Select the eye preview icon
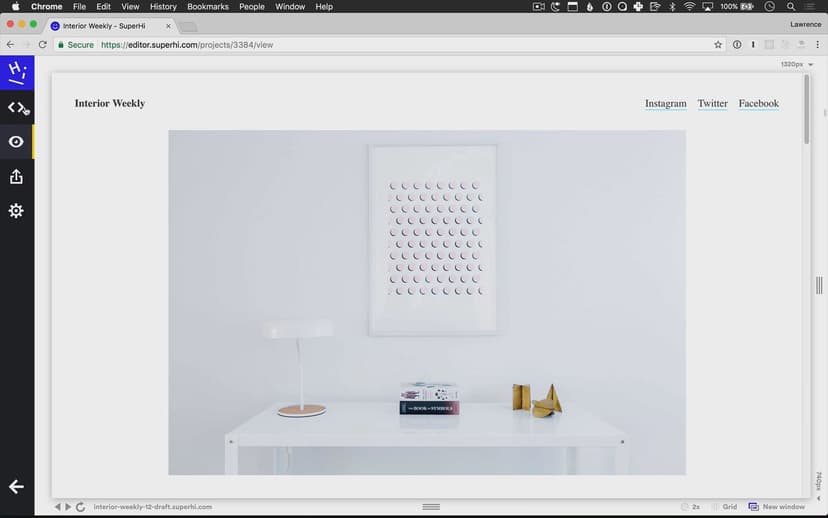The height and width of the screenshot is (518, 828). coord(16,142)
